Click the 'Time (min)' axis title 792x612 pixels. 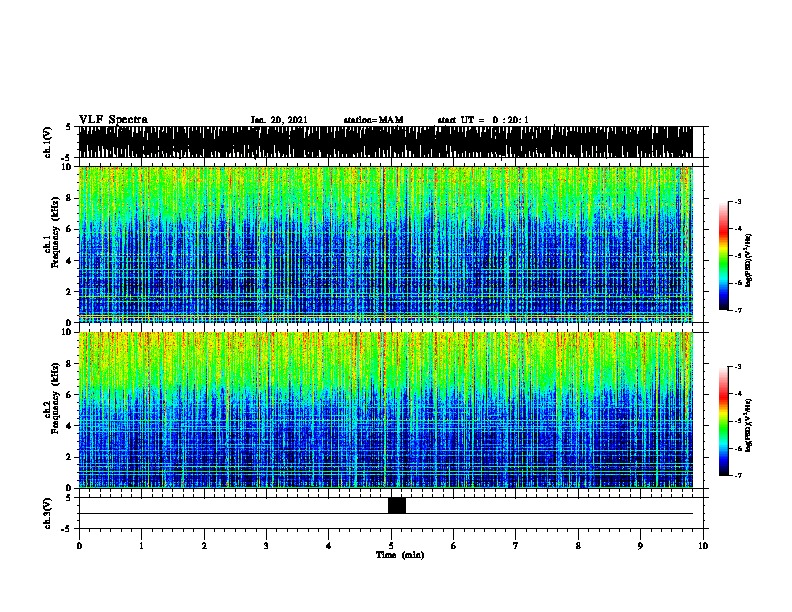tap(400, 555)
